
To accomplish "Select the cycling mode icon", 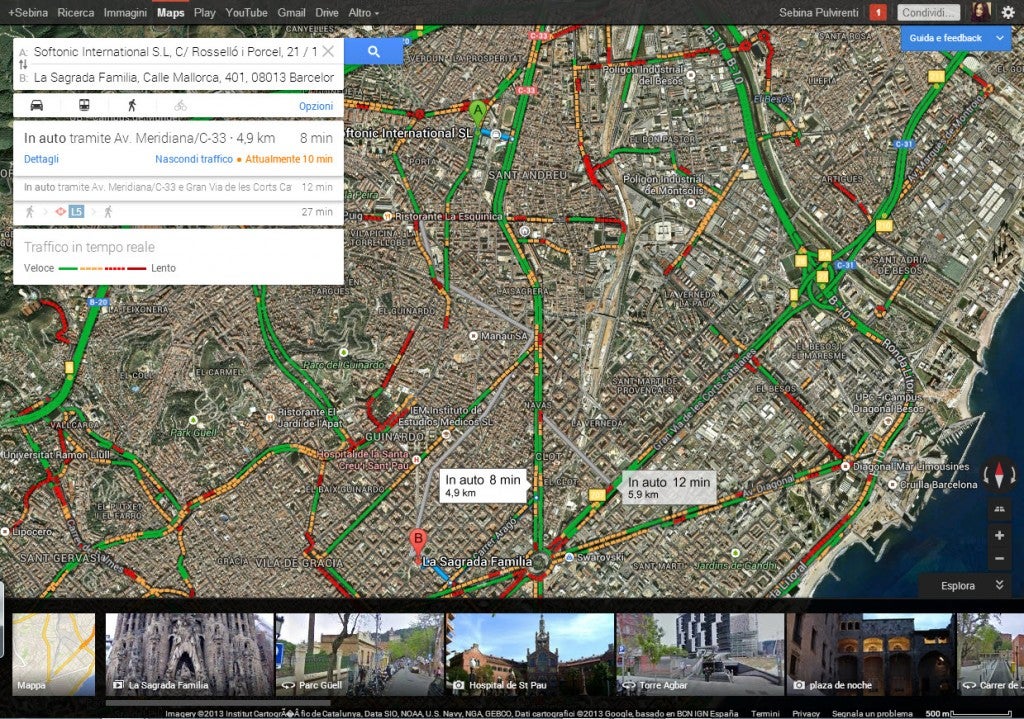I will tap(180, 105).
